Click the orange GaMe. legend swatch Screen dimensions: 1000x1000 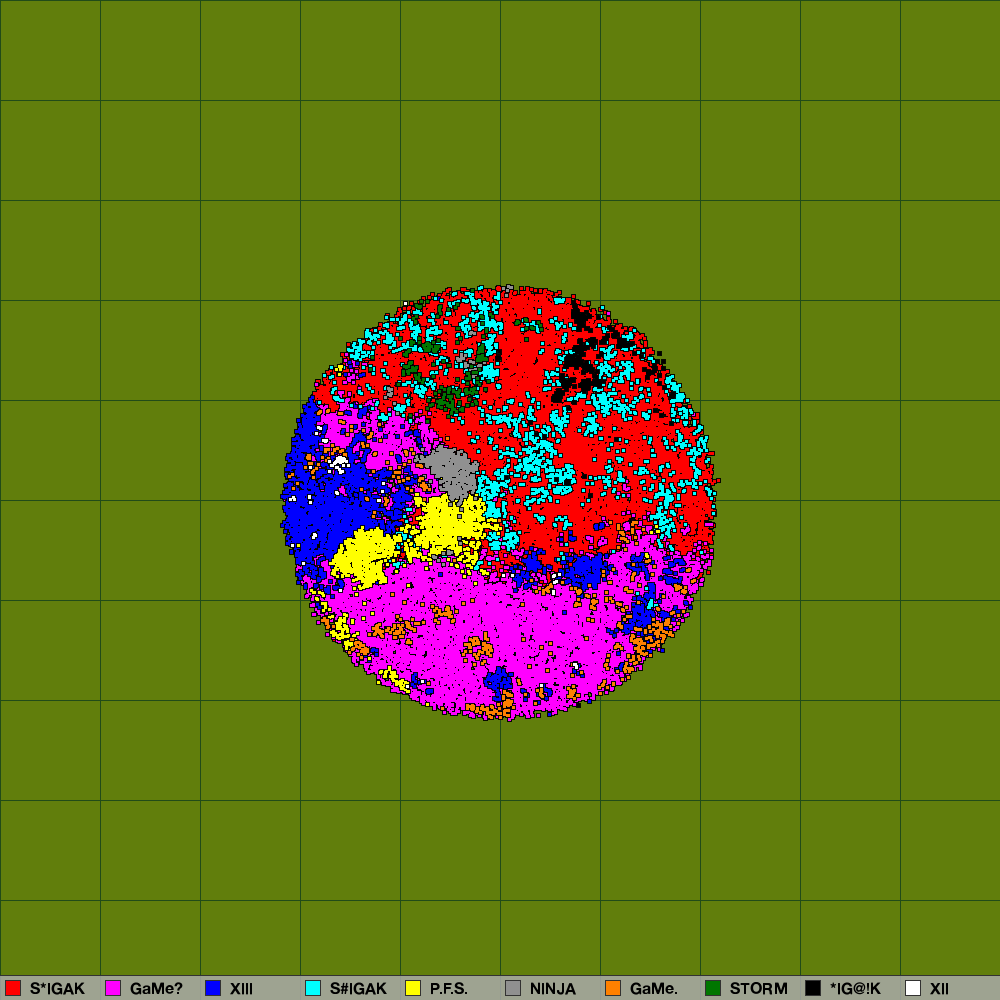coord(613,988)
